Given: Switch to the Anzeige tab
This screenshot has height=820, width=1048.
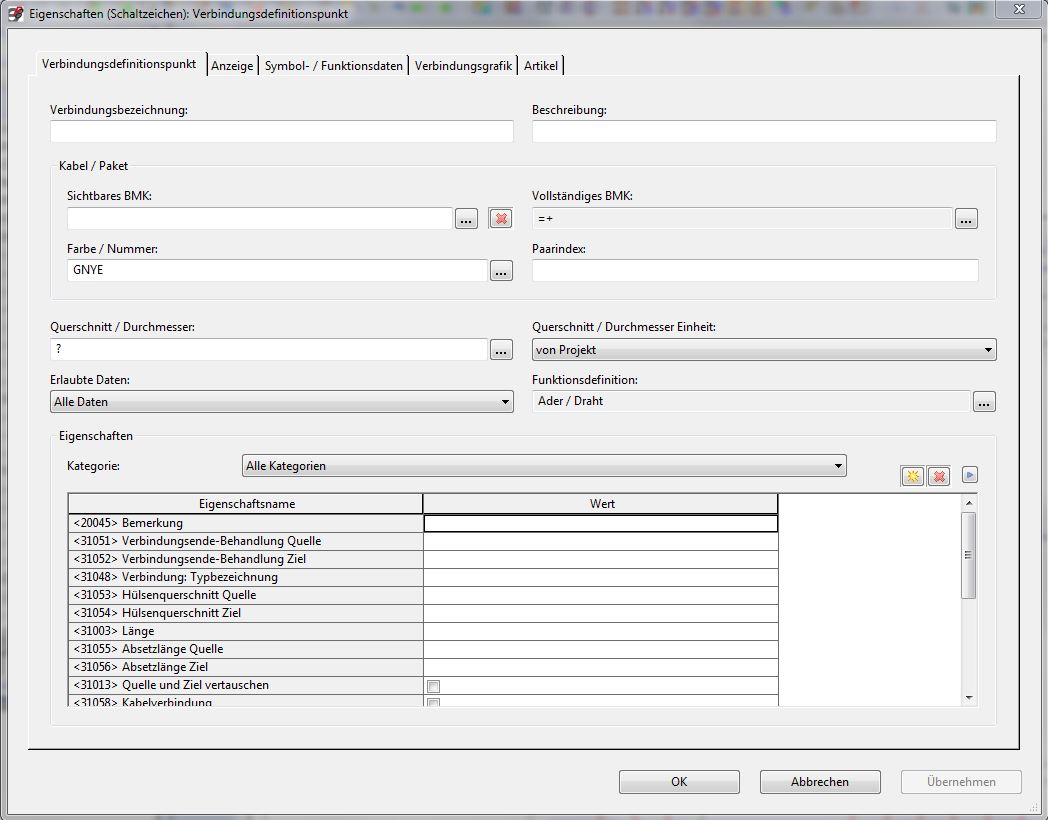Looking at the screenshot, I should 232,65.
